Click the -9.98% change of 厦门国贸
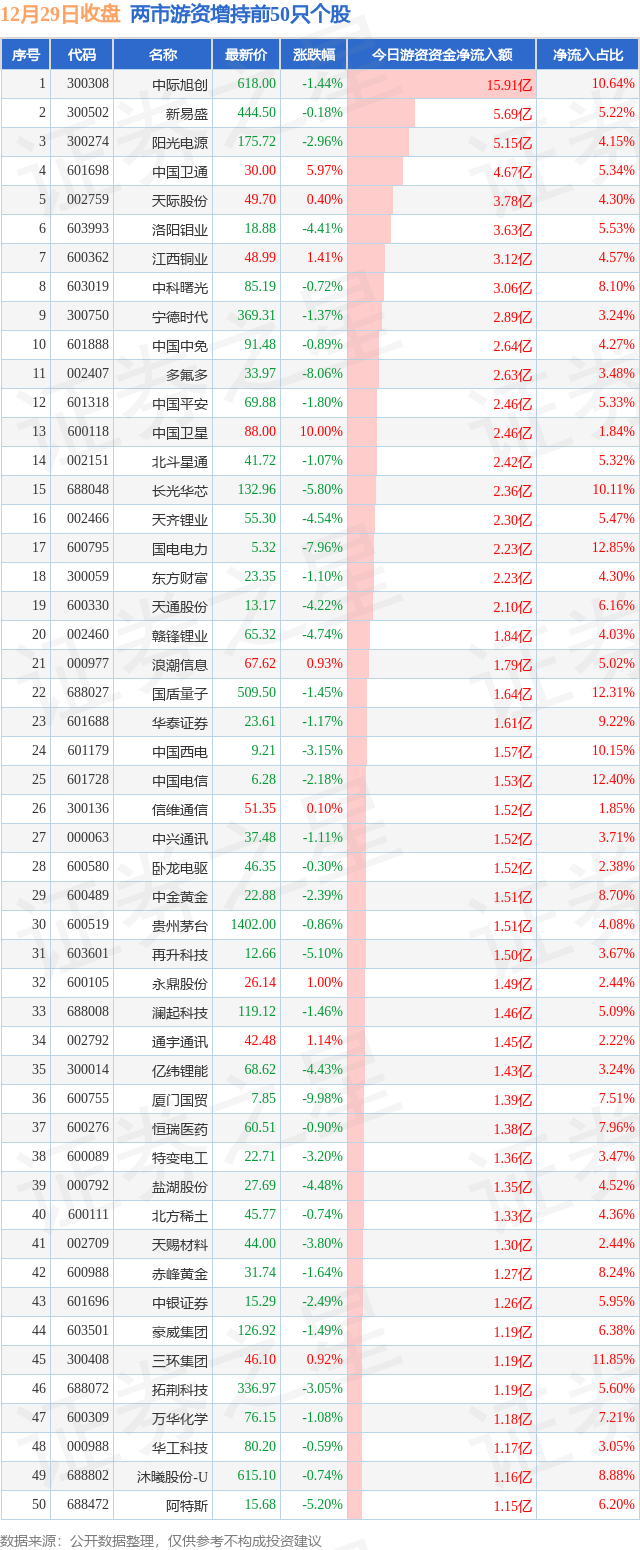Viewport: 640px width, 1550px height. click(323, 1099)
